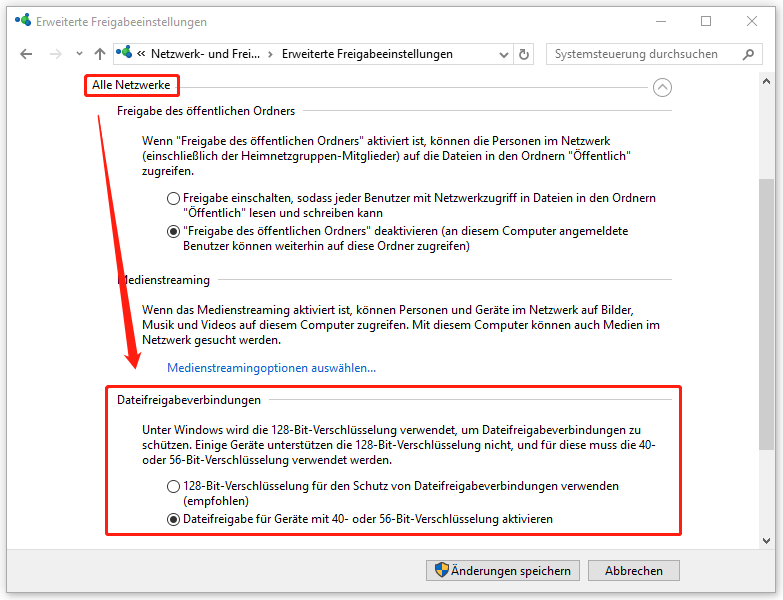This screenshot has width=783, height=600.
Task: Click window title network icon
Action: (x=23, y=20)
